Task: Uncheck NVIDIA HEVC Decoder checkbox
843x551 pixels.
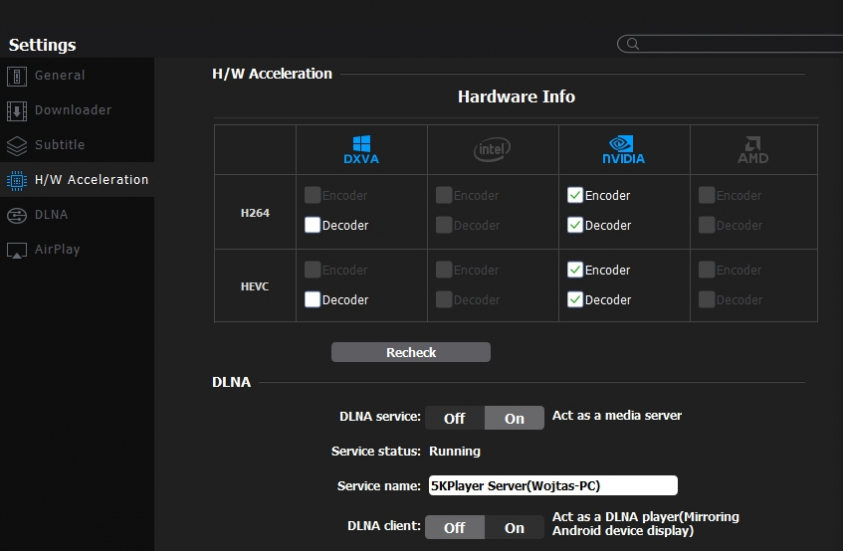Action: click(574, 300)
